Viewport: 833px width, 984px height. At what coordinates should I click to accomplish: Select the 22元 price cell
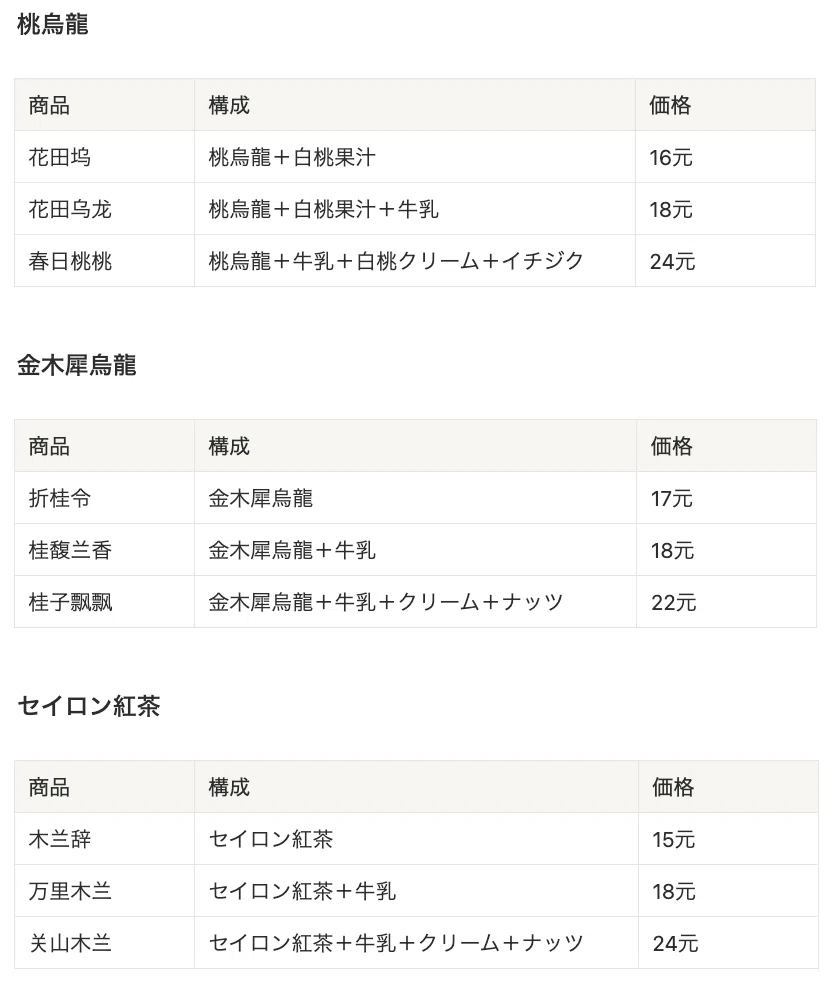pyautogui.click(x=727, y=602)
